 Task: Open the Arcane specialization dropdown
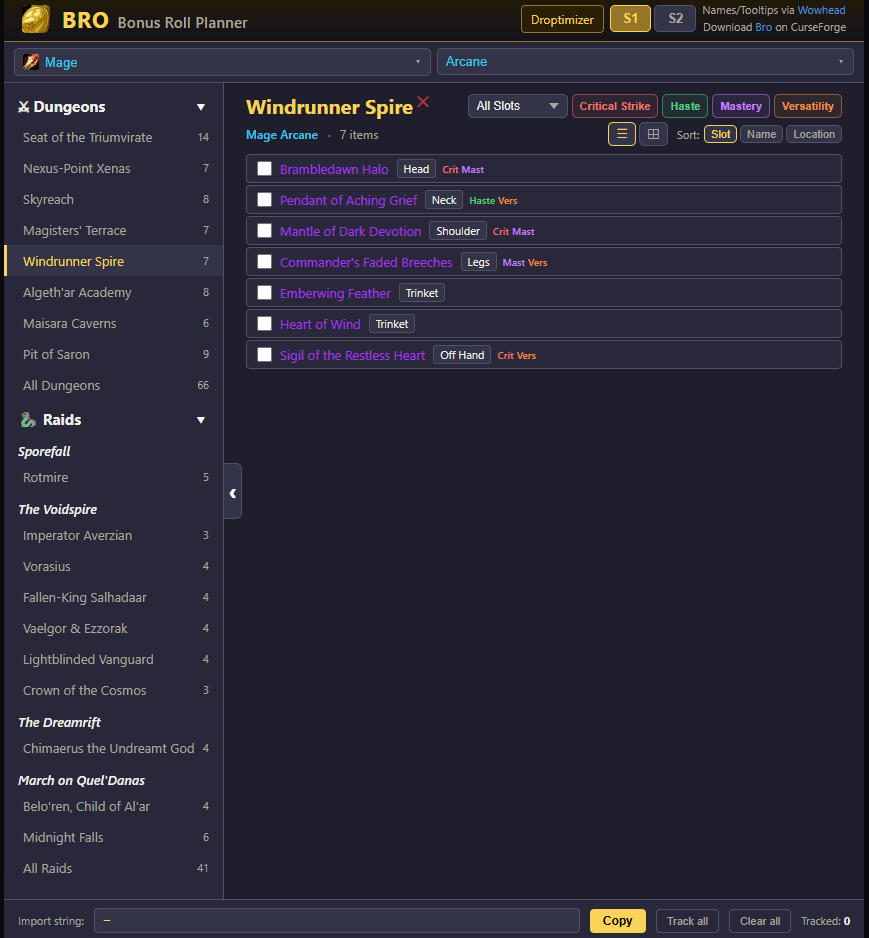point(645,62)
